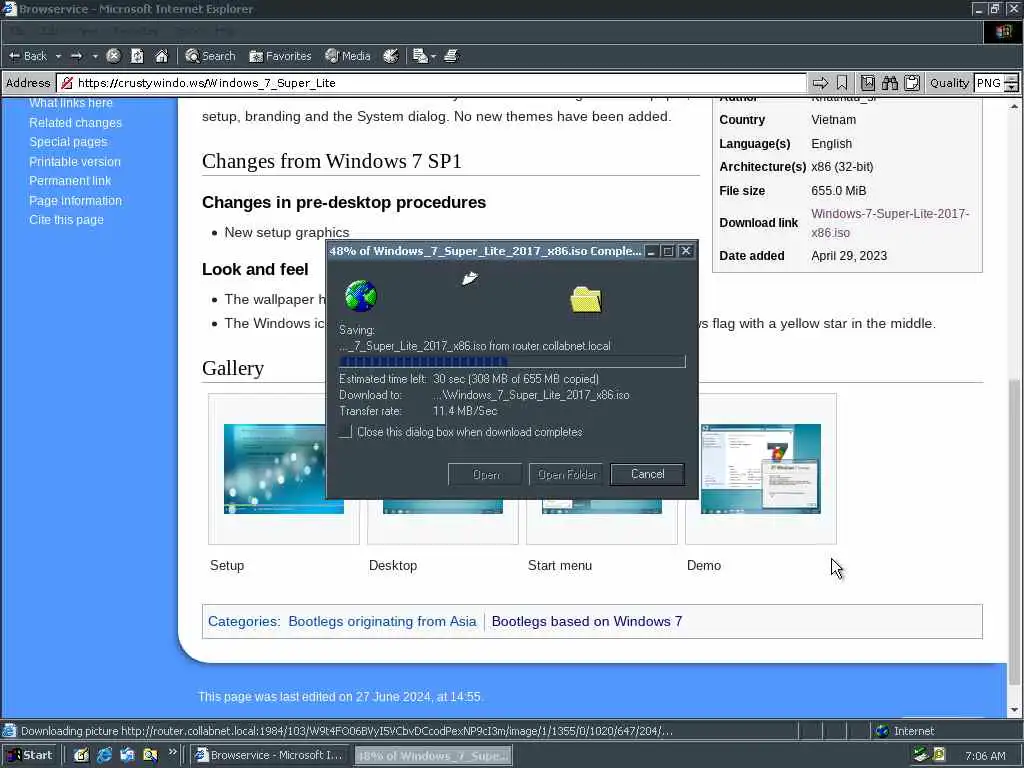Refresh the page with the Refresh icon

point(137,56)
